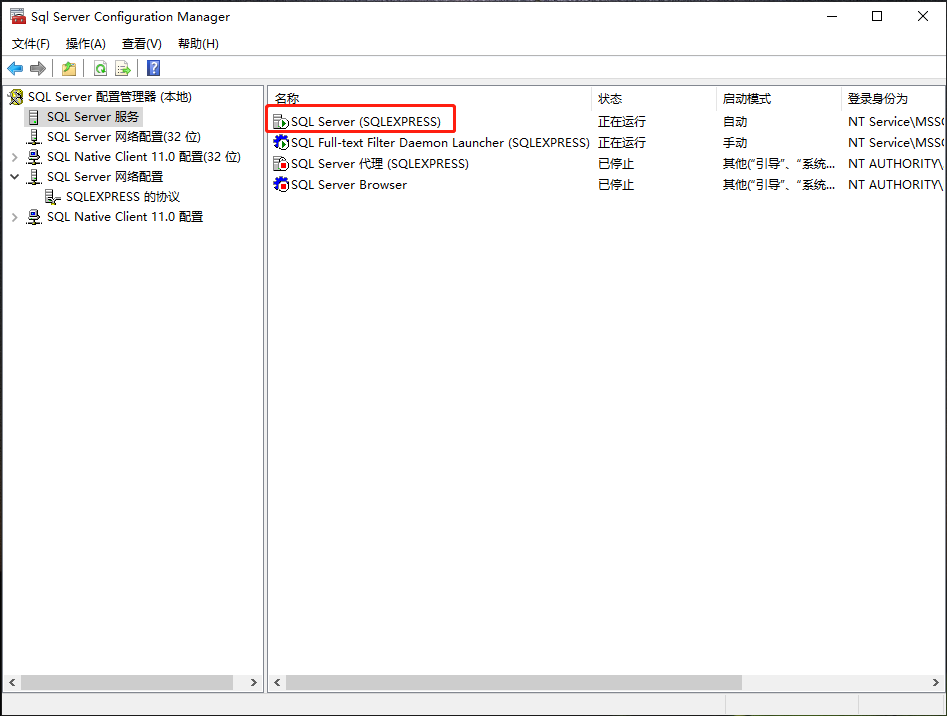Click the SQL Server 代理 service icon

(281, 164)
